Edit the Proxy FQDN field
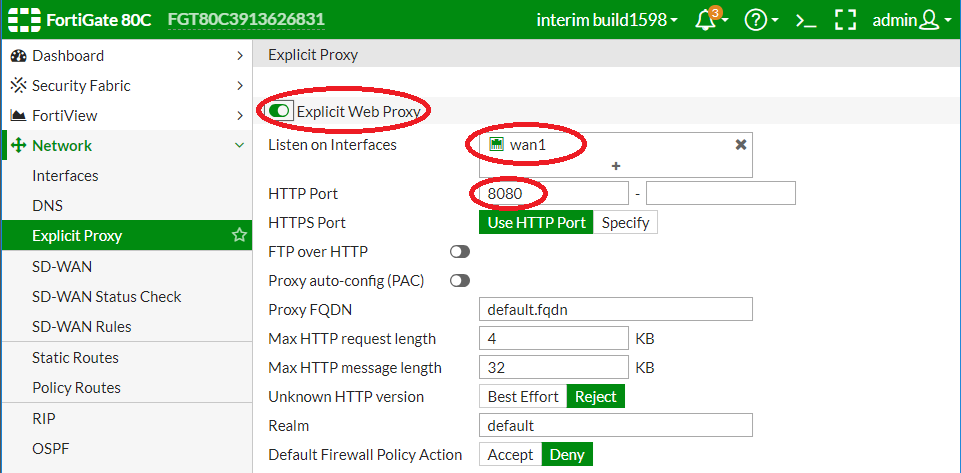 (615, 309)
